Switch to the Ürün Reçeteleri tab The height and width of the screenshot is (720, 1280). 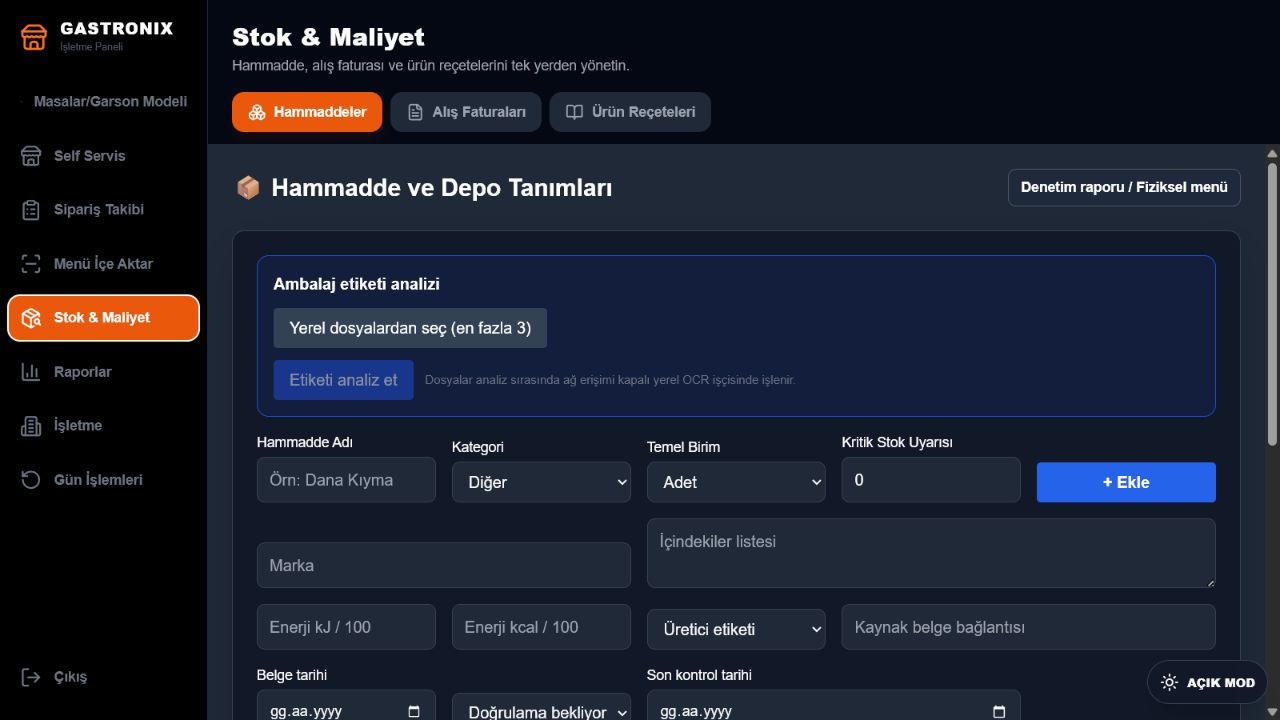click(630, 112)
